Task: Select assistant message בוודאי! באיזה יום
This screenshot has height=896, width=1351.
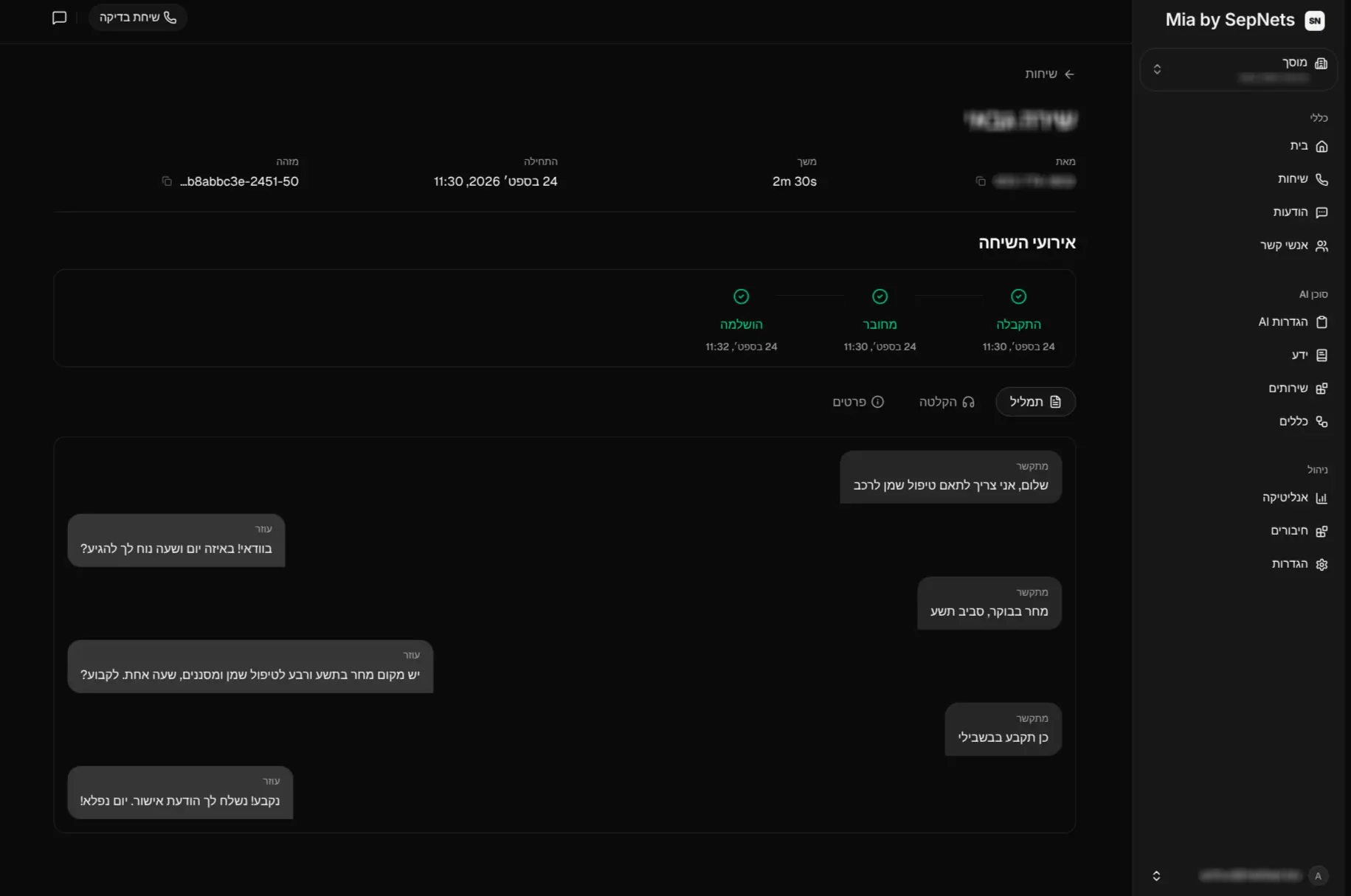Action: [176, 541]
